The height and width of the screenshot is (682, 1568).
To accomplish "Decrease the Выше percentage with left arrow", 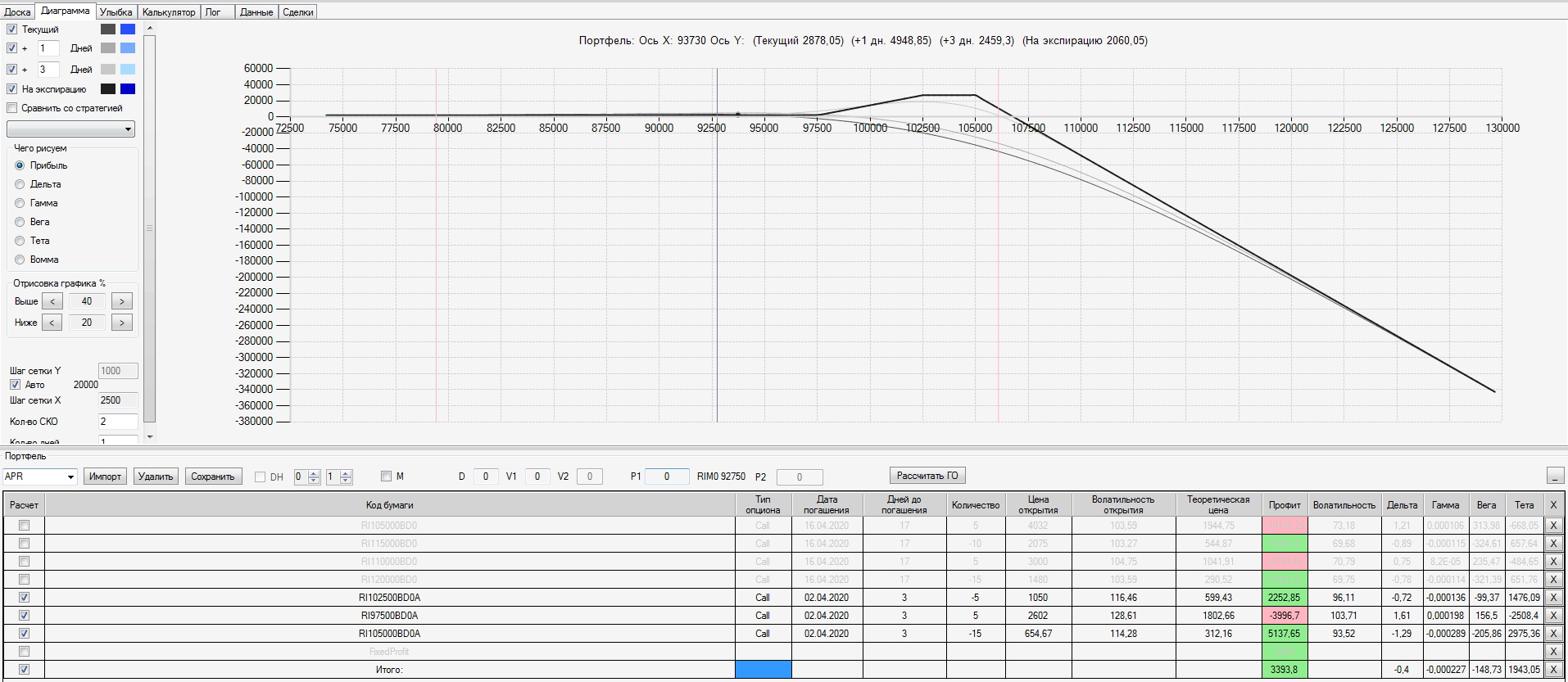I will click(52, 301).
